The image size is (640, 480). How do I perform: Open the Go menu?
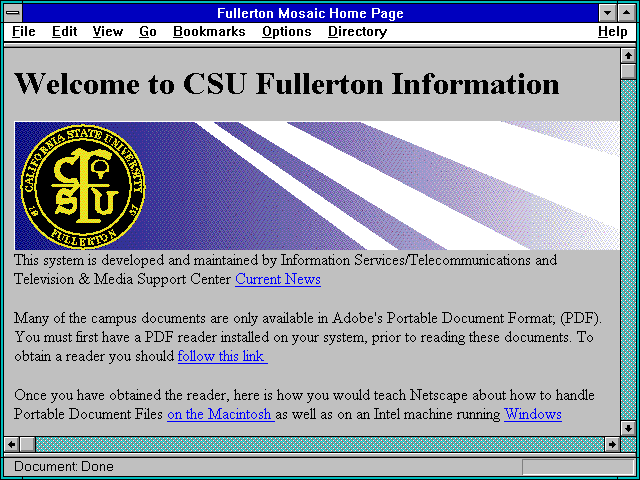[x=148, y=32]
